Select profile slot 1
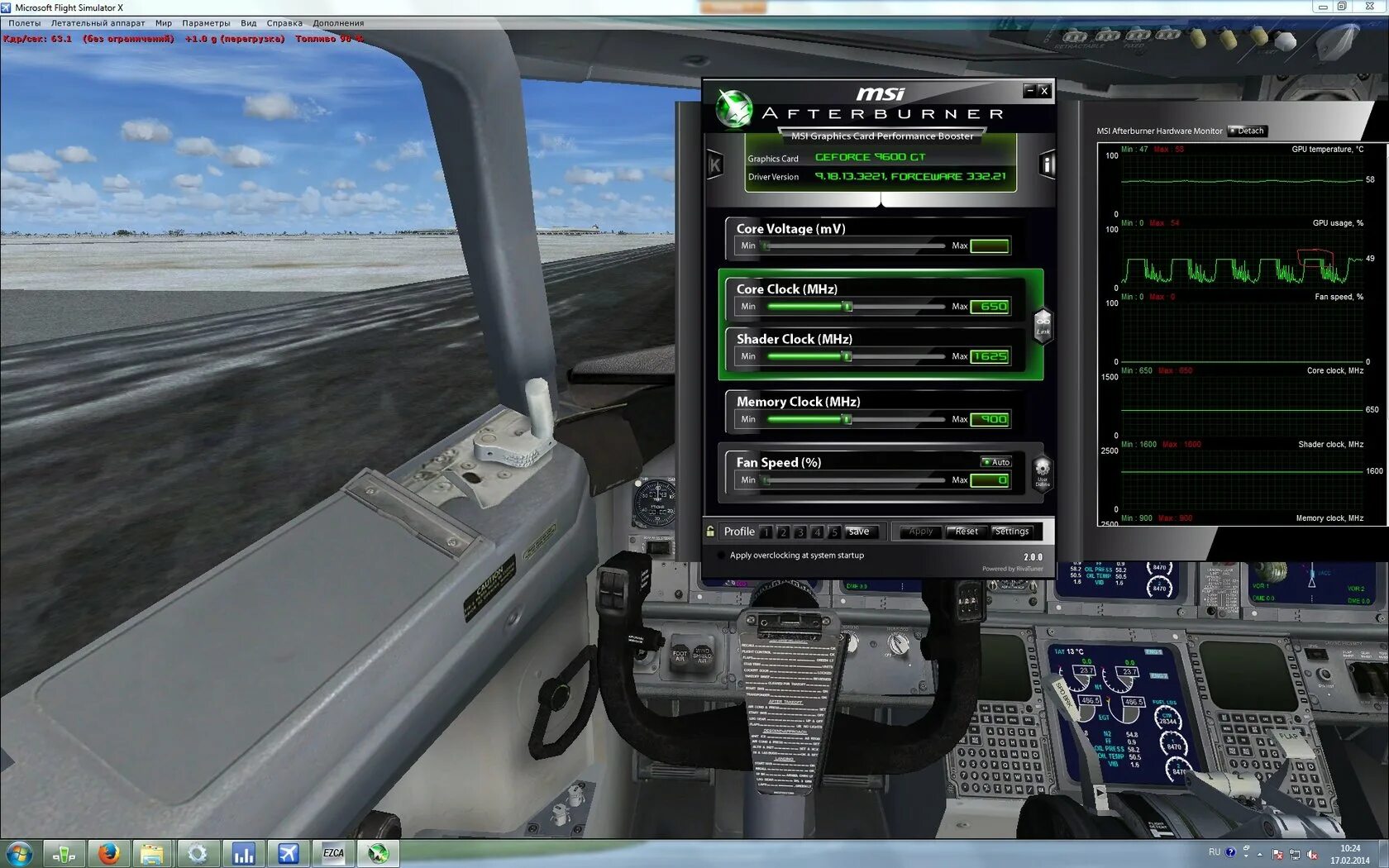Viewport: 1389px width, 868px height. coord(766,532)
